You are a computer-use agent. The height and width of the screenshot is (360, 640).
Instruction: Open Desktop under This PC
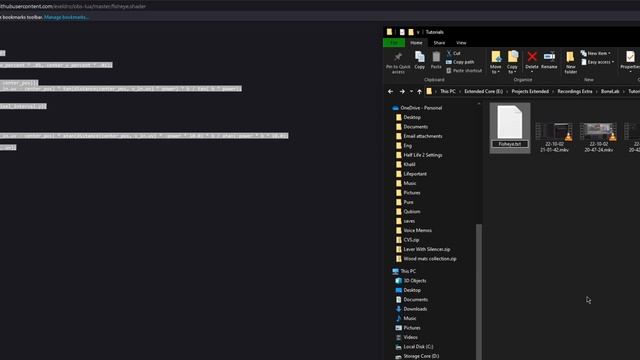pyautogui.click(x=408, y=290)
